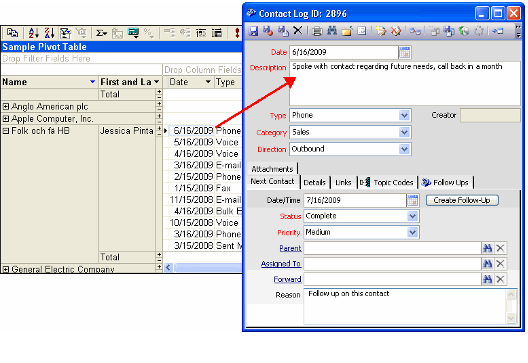This screenshot has height=363, width=528.
Task: Click the Create Follow-Up button
Action: (x=462, y=200)
